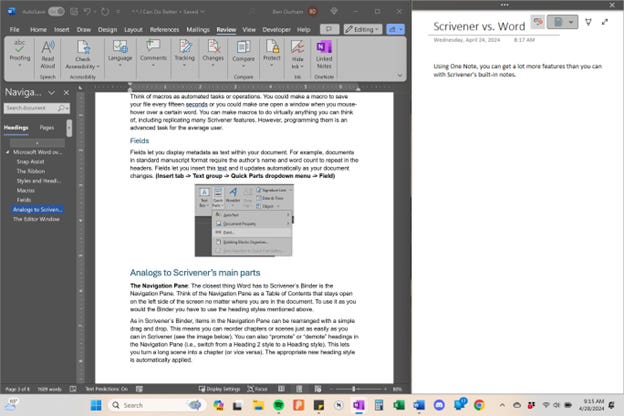The height and width of the screenshot is (416, 624).
Task: Click the zoom in plus button
Action: point(385,389)
